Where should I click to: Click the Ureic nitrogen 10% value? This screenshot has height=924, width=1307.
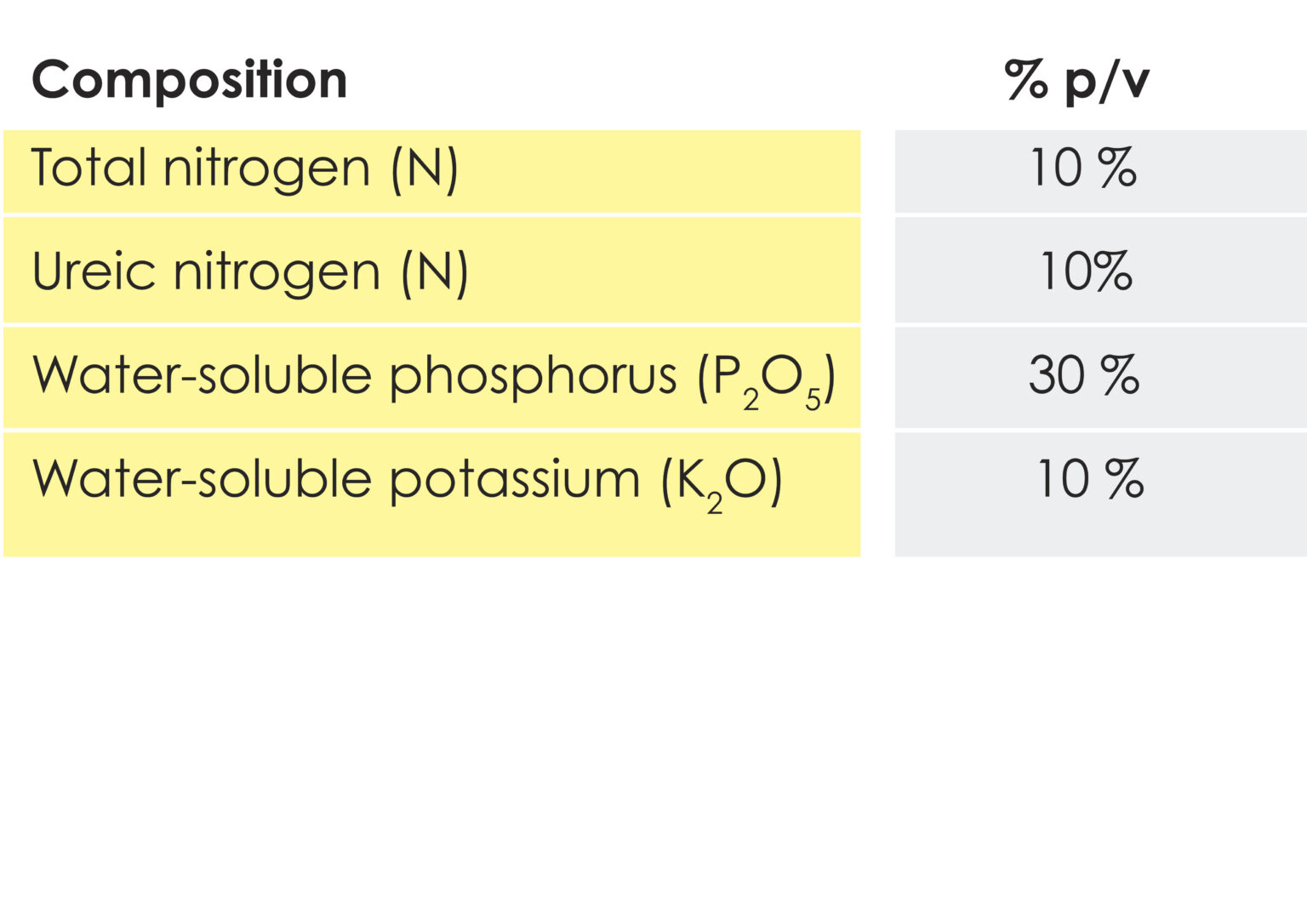pos(1086,272)
